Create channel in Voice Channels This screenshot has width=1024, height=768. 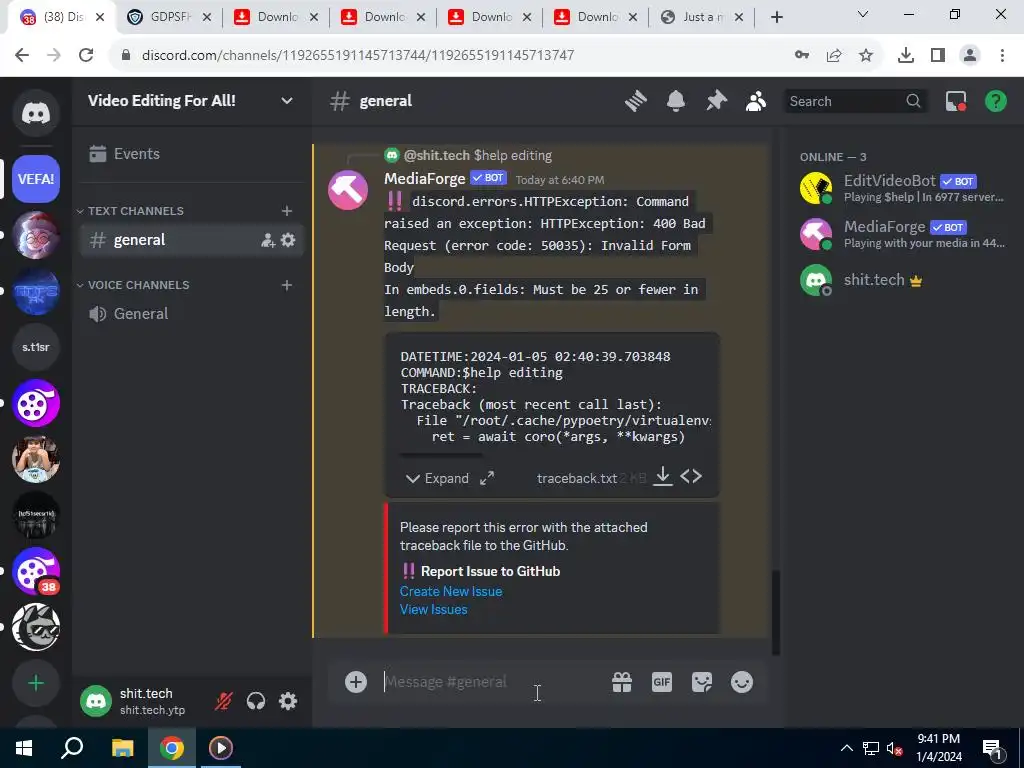coord(287,285)
